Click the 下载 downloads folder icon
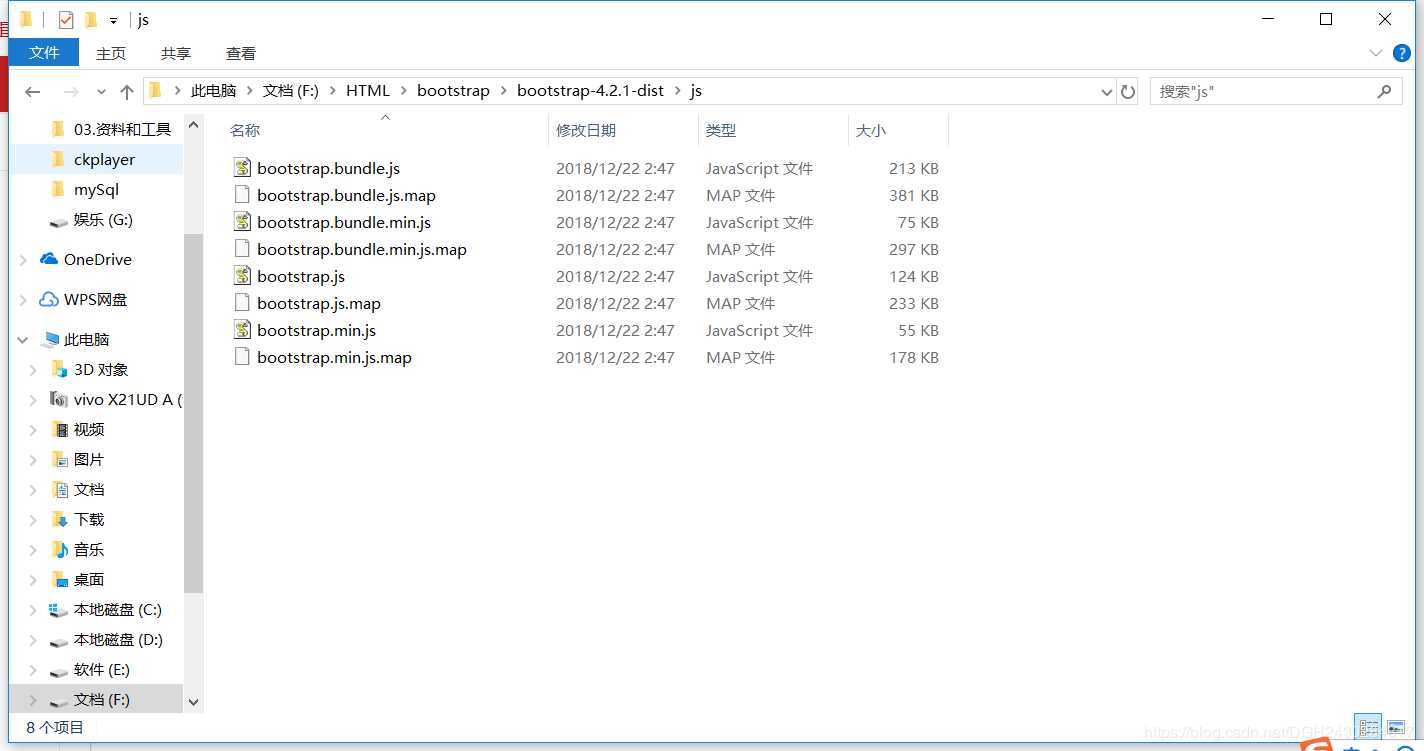 point(59,519)
